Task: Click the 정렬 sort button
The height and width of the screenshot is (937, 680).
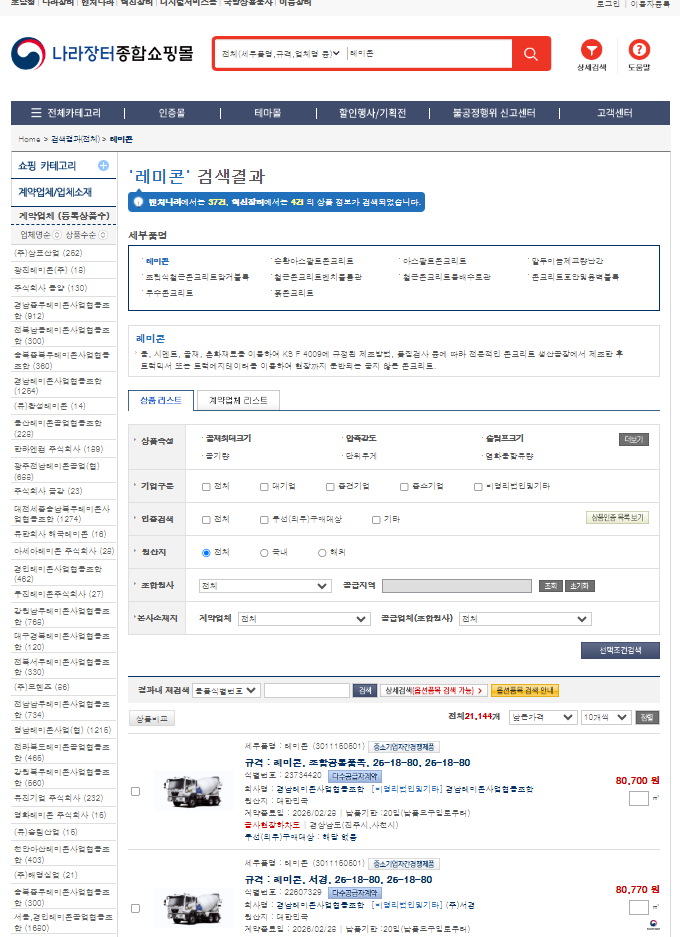Action: [x=647, y=718]
